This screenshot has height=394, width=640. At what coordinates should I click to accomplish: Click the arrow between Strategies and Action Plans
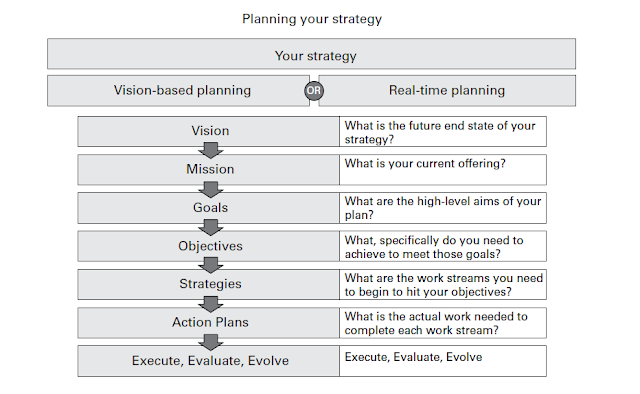tap(211, 304)
